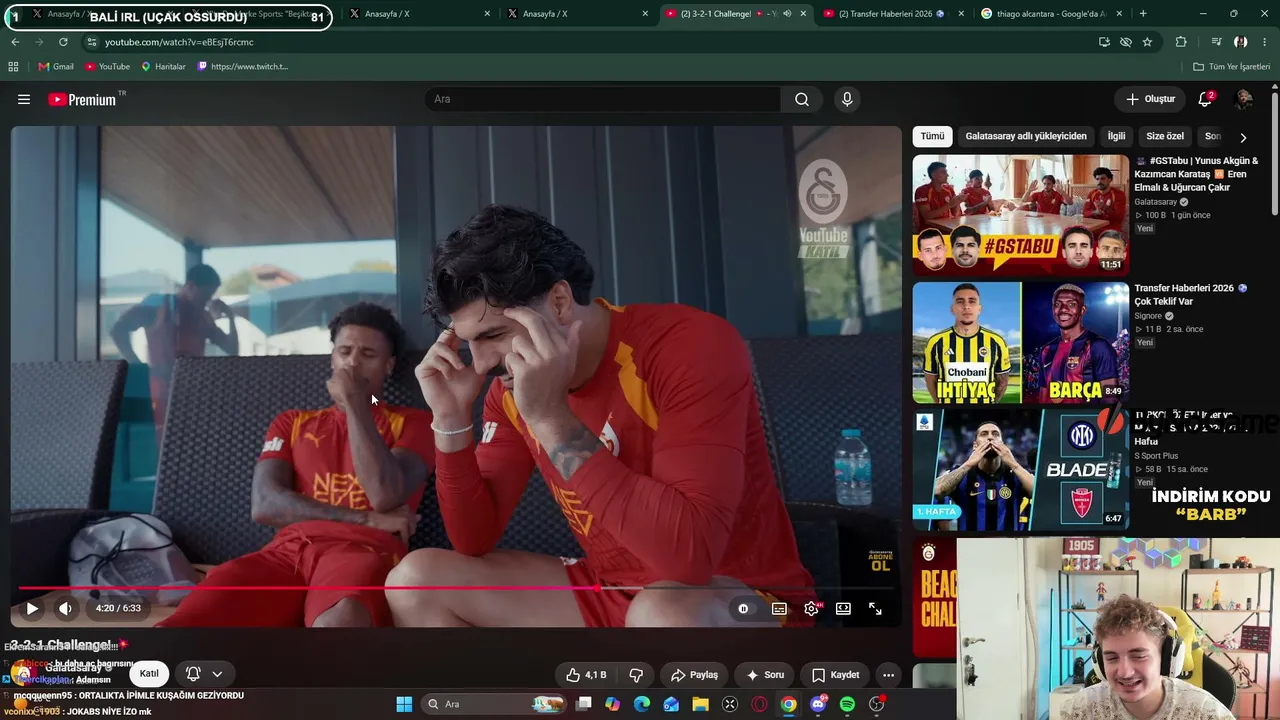This screenshot has width=1280, height=720.
Task: Focus the YouTube Ara search field
Action: click(603, 99)
